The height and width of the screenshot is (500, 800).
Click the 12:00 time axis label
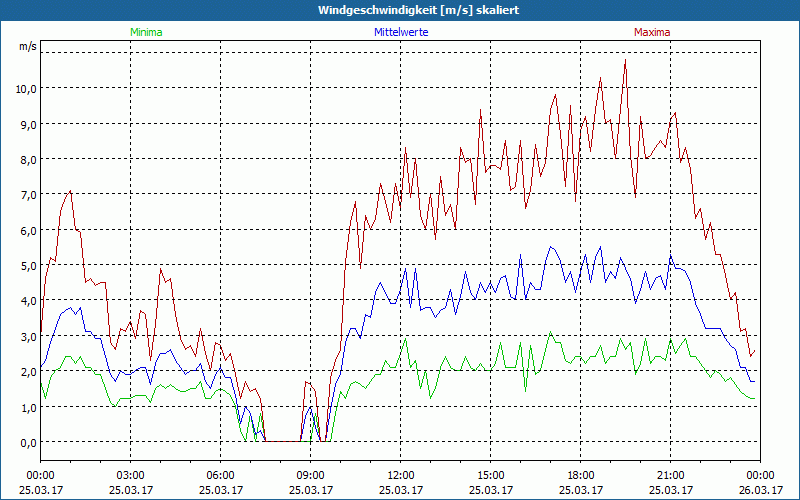click(x=401, y=476)
